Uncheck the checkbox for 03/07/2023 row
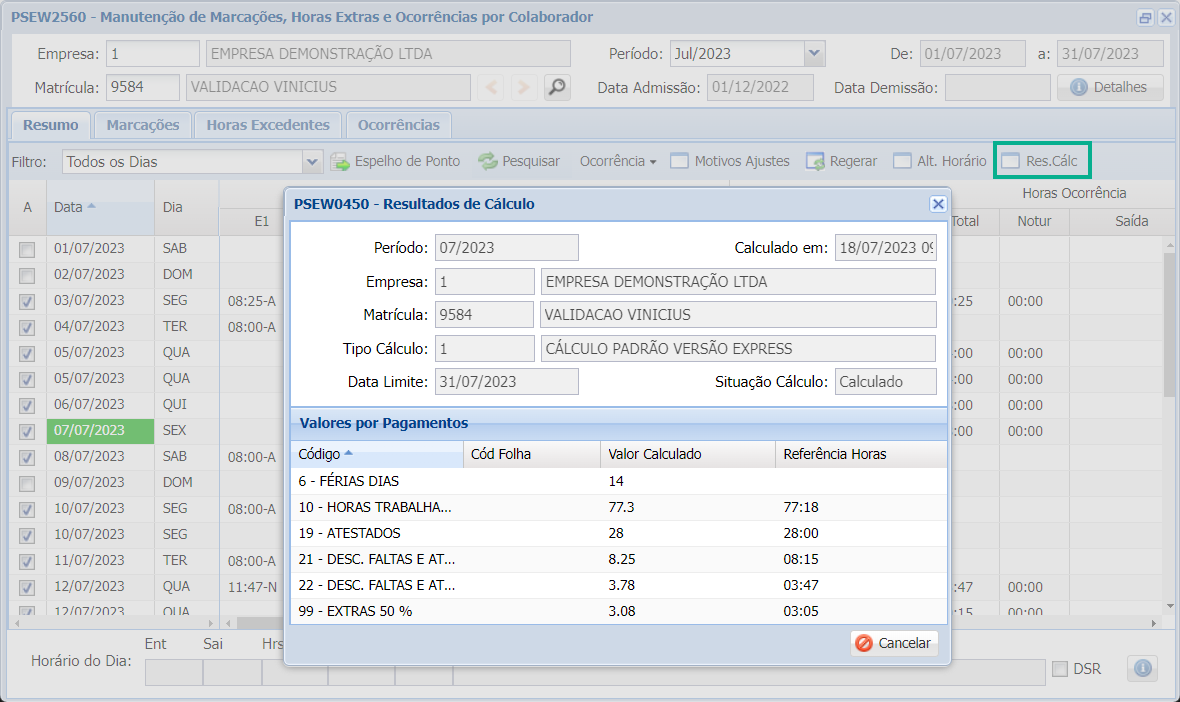1180x702 pixels. click(28, 301)
